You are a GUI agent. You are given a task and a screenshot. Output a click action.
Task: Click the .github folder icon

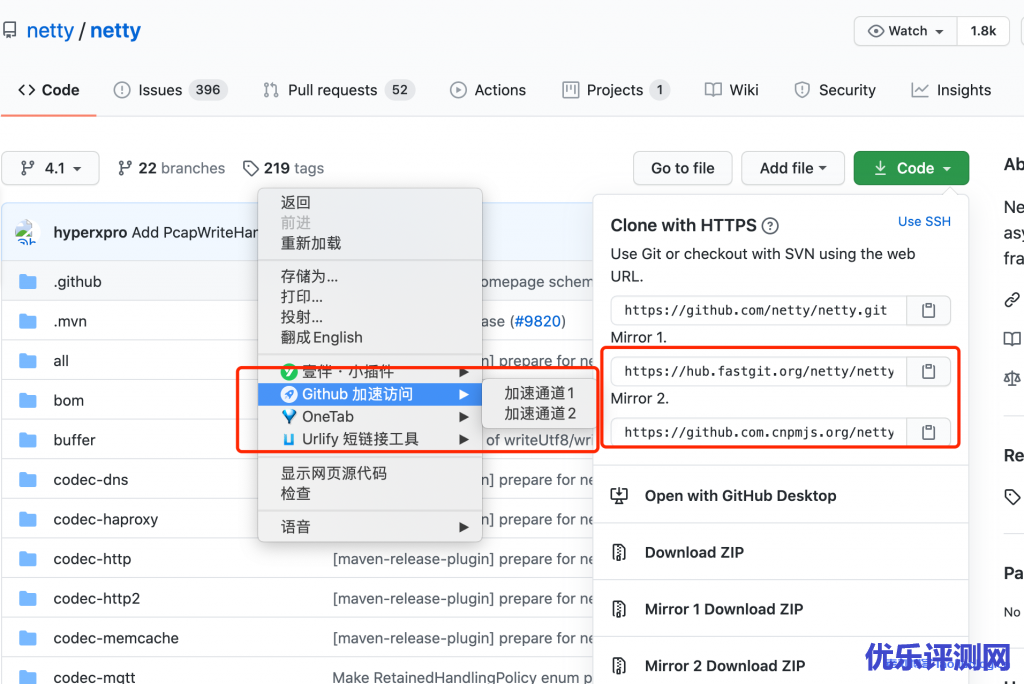28,282
